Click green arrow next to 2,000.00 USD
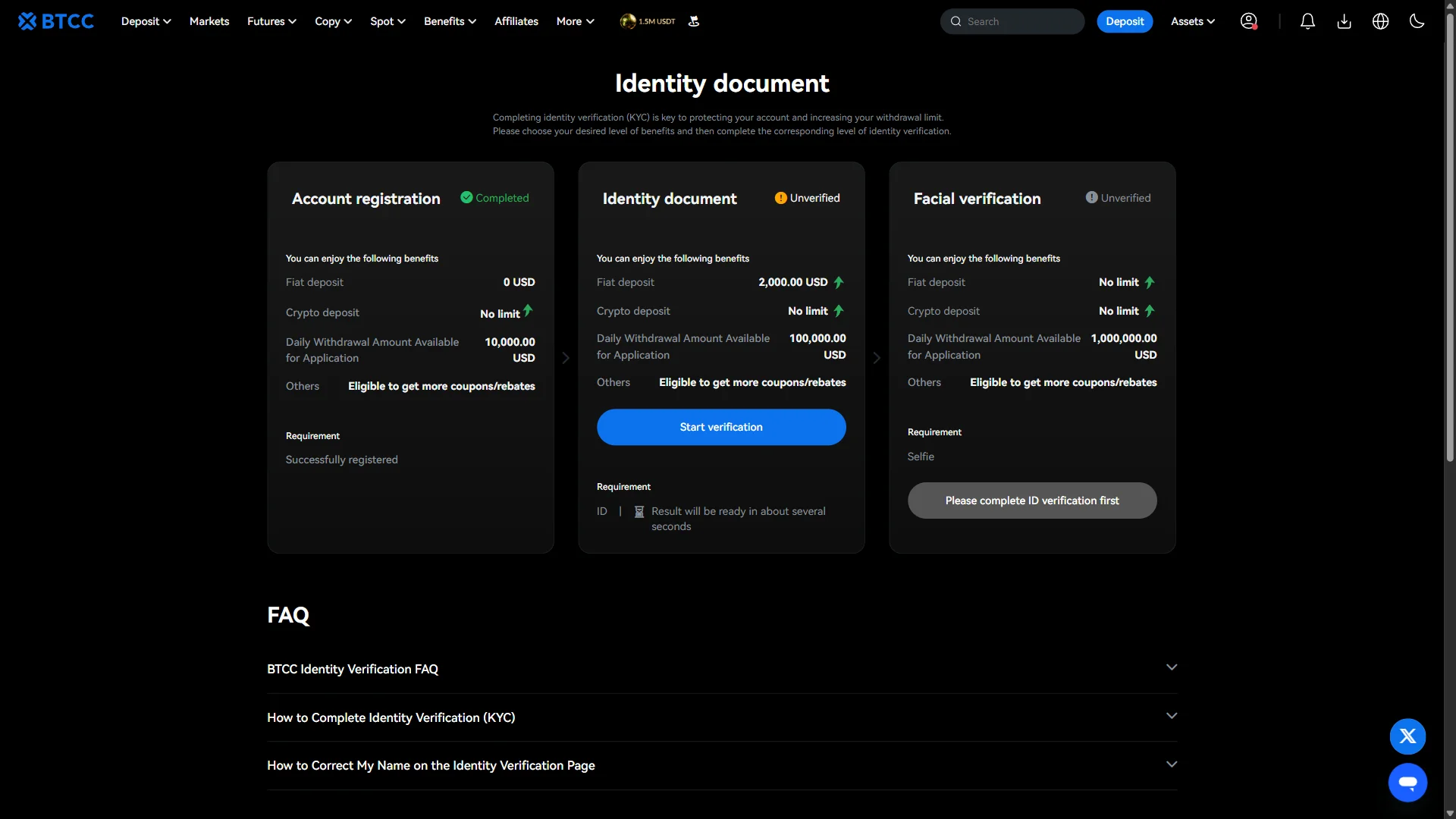The image size is (1456, 819). point(839,282)
